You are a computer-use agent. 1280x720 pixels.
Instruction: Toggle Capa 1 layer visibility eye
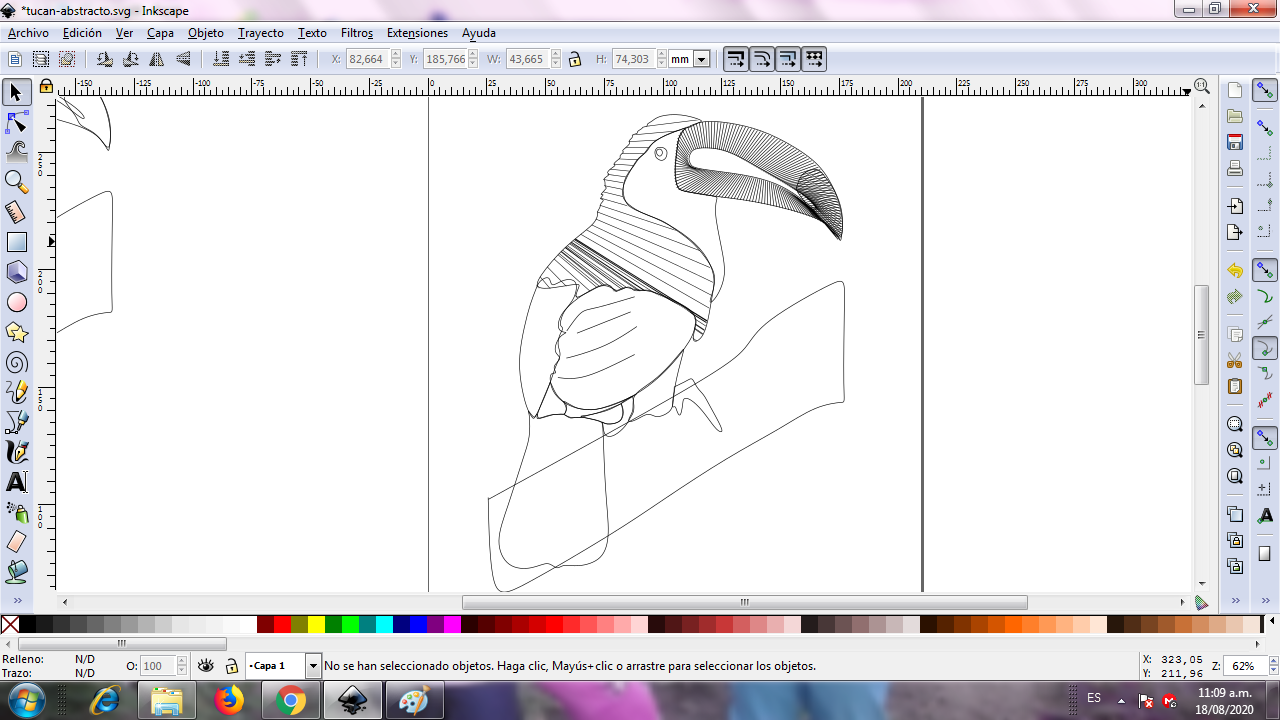point(206,665)
